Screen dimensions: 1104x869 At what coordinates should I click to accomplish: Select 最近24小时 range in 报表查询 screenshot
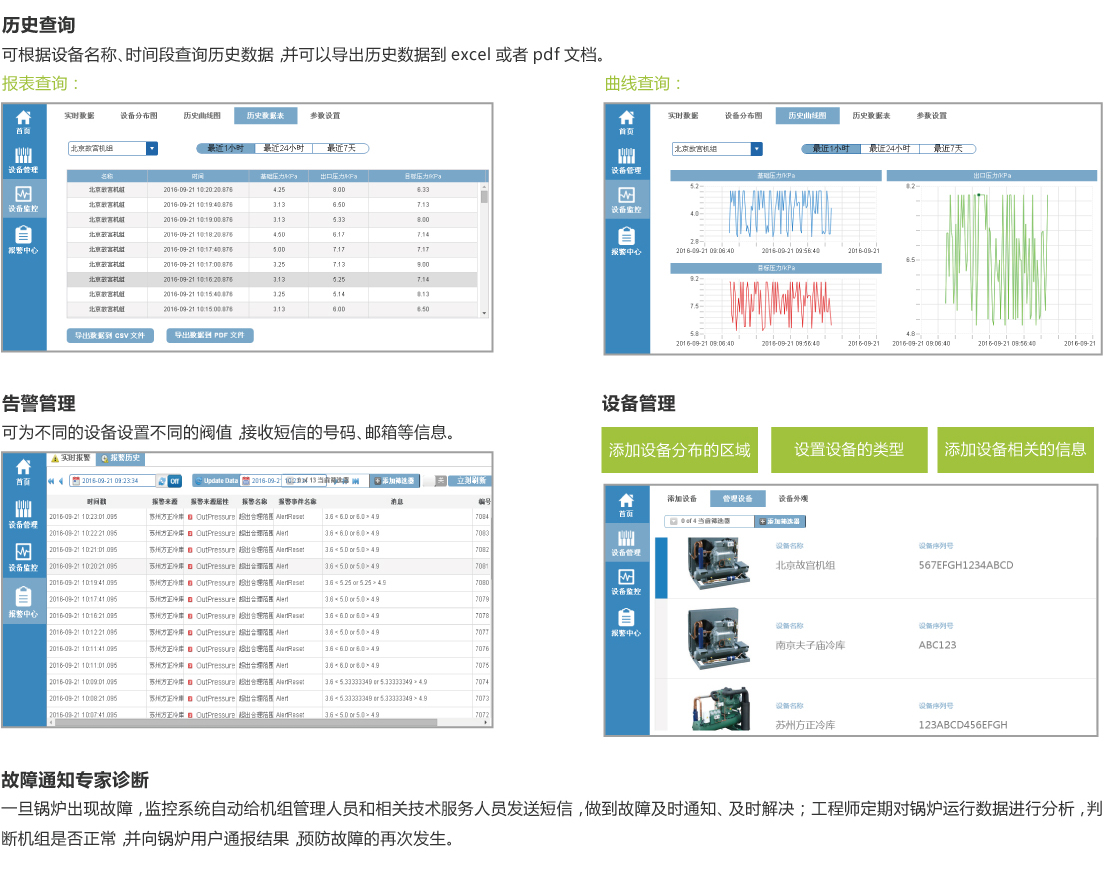coord(284,149)
